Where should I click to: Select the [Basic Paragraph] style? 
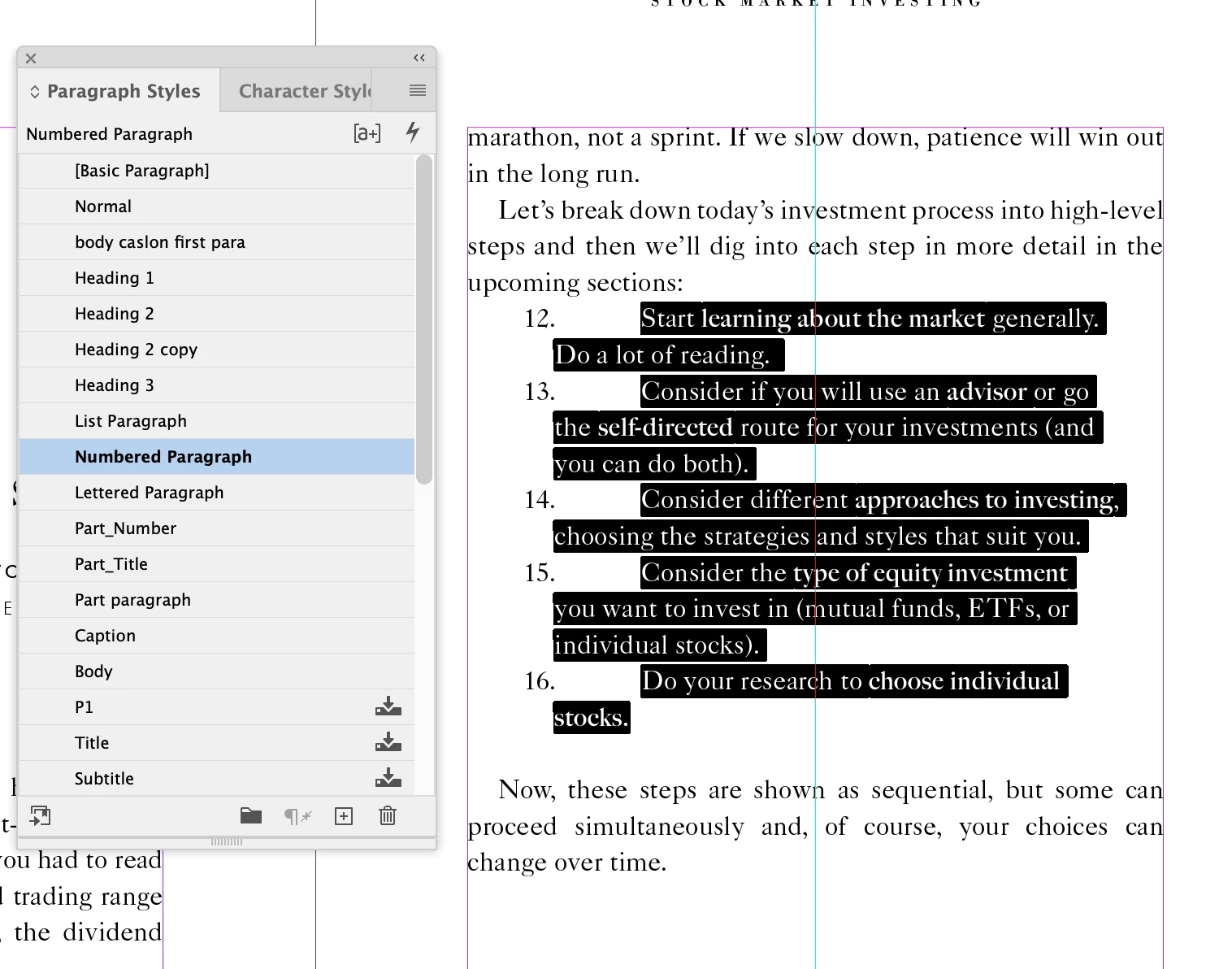point(217,171)
